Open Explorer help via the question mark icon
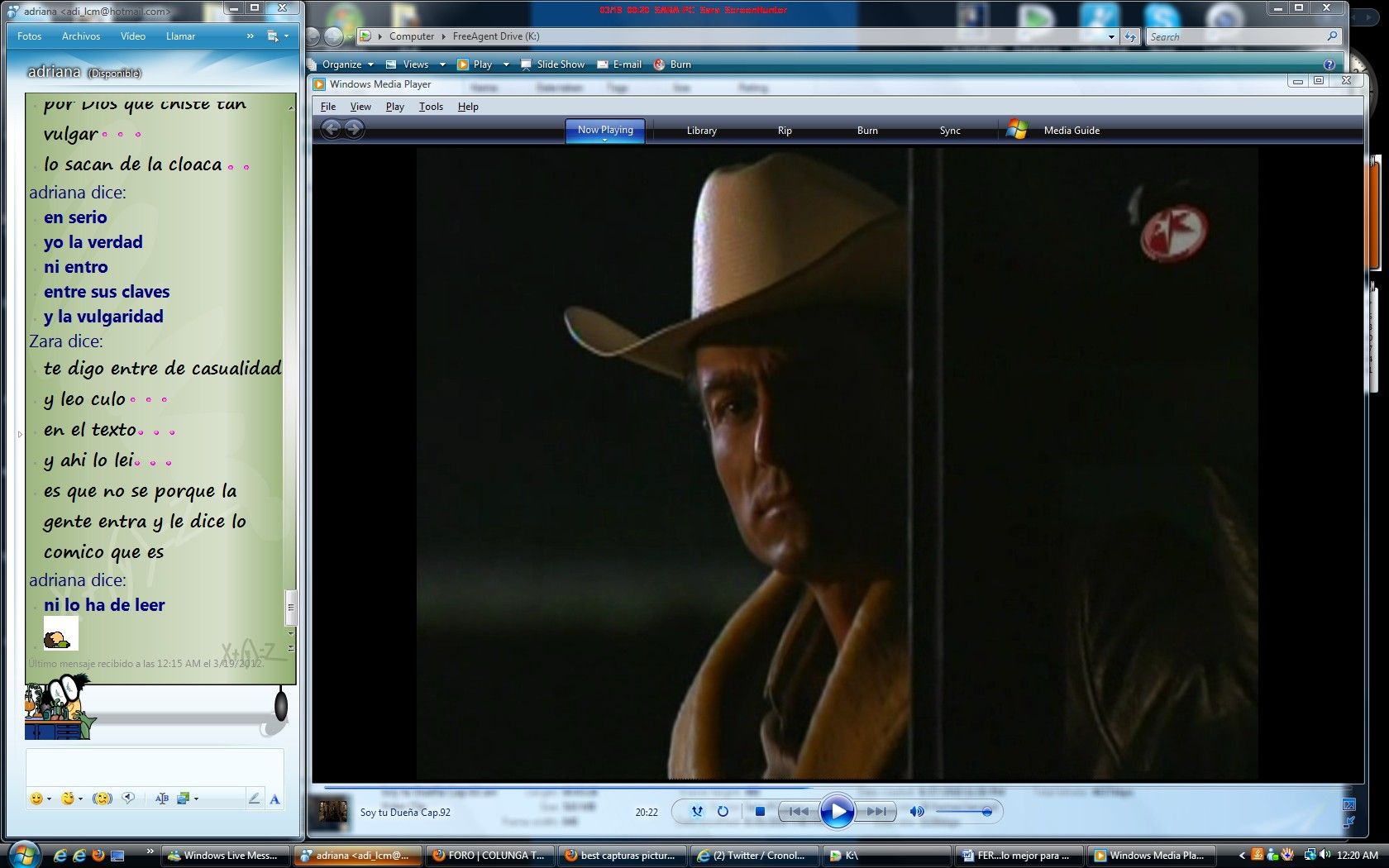 pos(1329,64)
